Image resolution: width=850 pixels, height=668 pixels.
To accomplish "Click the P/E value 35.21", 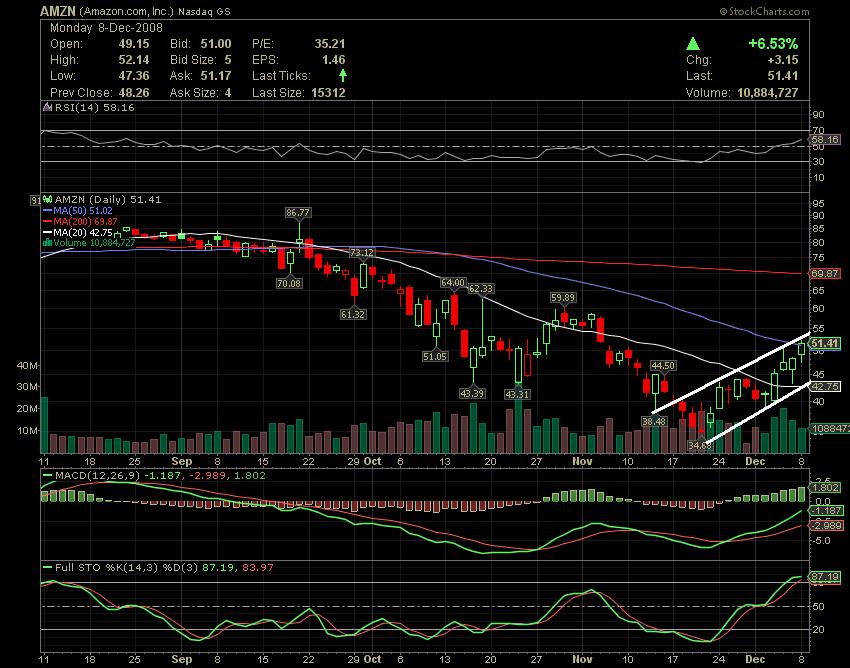I will [x=330, y=44].
